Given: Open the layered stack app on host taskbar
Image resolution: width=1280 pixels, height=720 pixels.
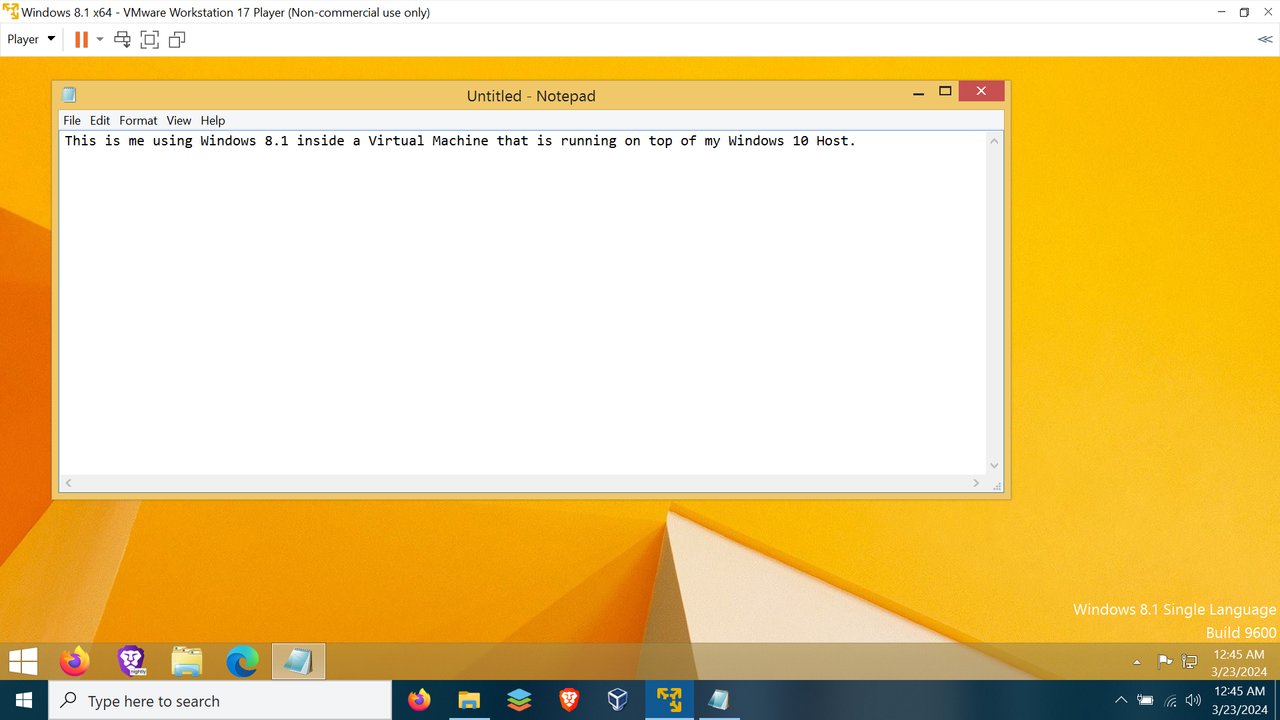Looking at the screenshot, I should coord(519,701).
